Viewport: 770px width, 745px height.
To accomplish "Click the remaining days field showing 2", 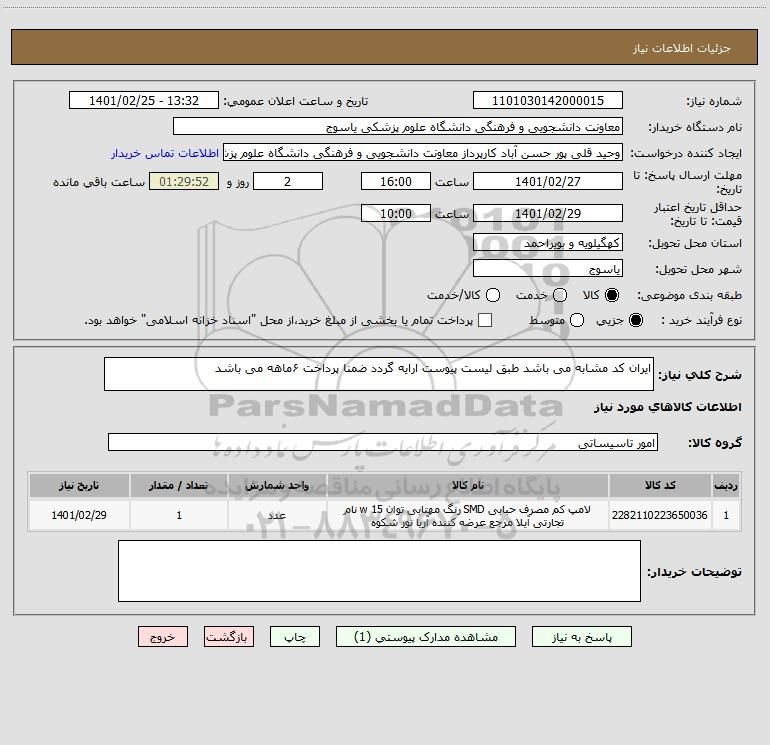I will click(288, 181).
